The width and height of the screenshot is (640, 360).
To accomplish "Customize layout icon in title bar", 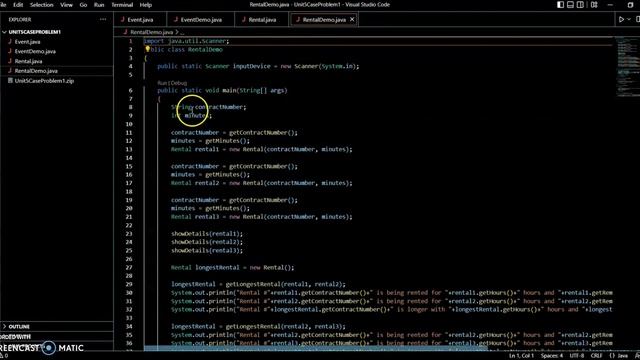I will [x=594, y=5].
